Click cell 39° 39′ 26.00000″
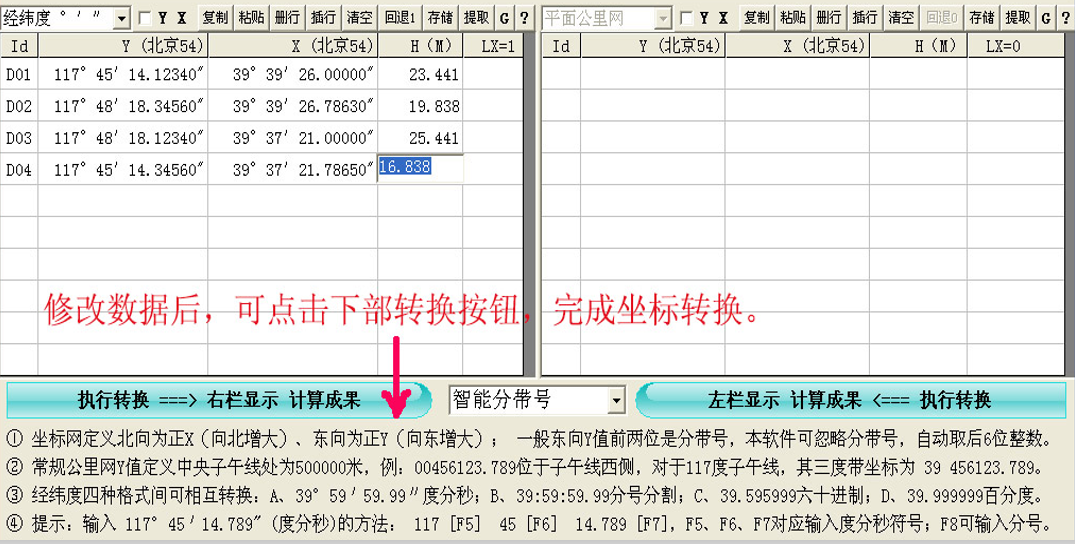Screen dimensions: 1075x544 click(x=293, y=74)
